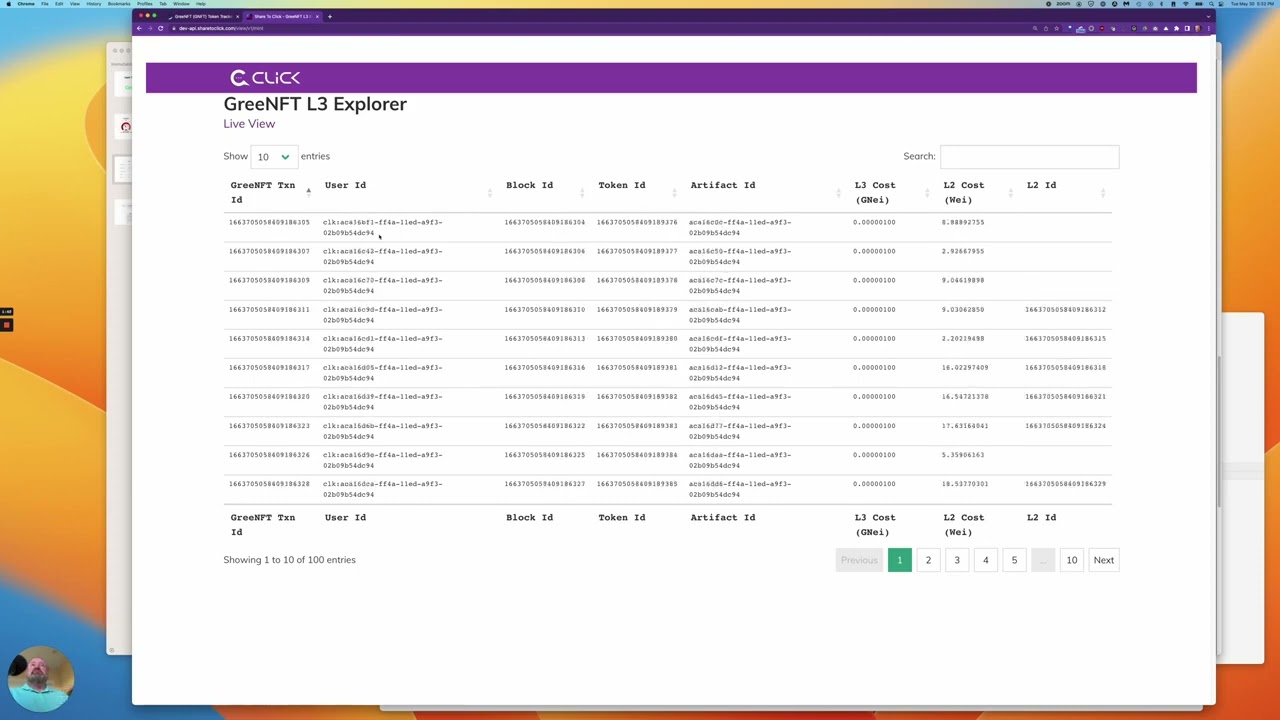Screen dimensions: 1280x720
Task: Click Token Id 1663705058409189385
Action: [x=637, y=484]
